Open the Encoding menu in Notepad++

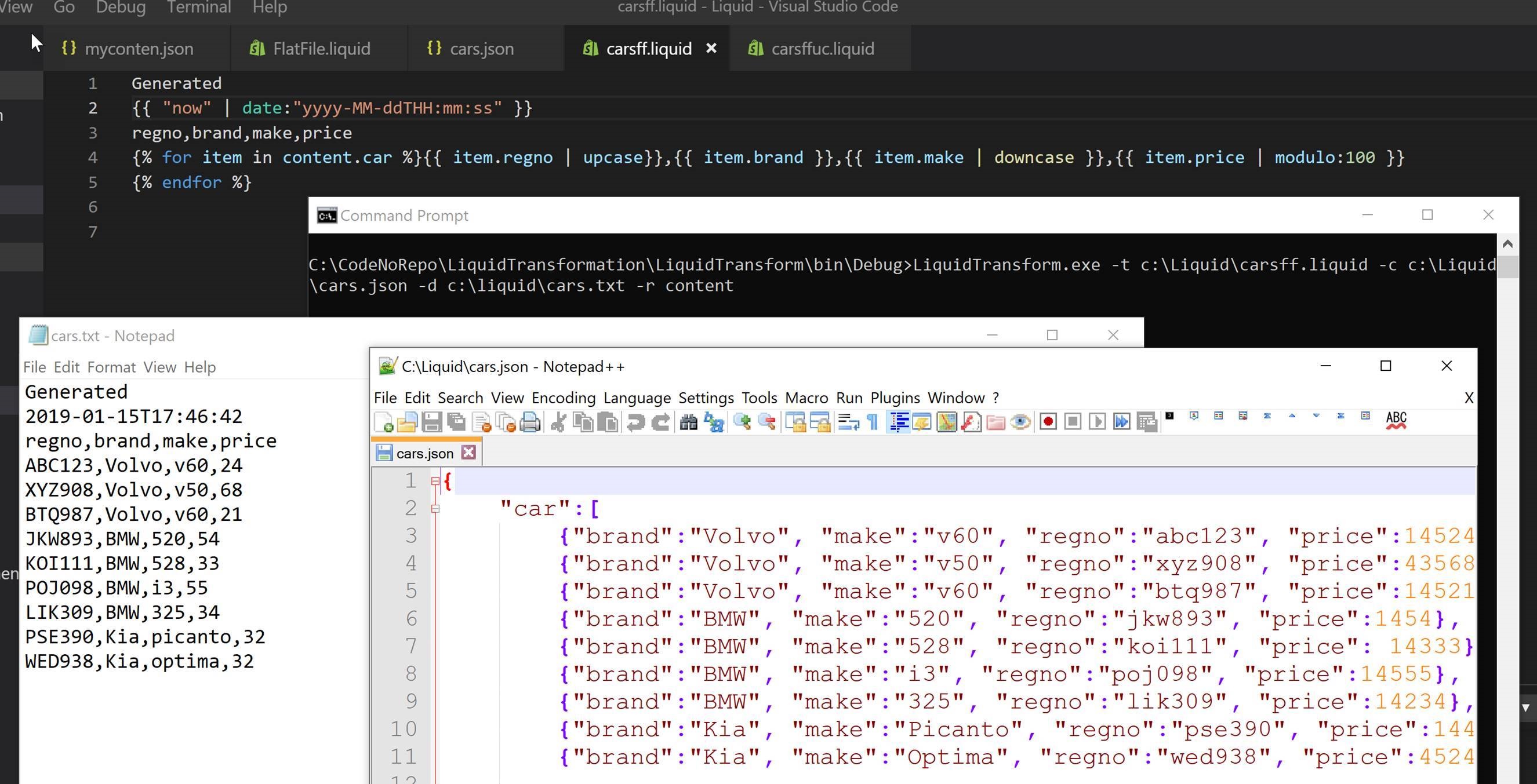563,398
